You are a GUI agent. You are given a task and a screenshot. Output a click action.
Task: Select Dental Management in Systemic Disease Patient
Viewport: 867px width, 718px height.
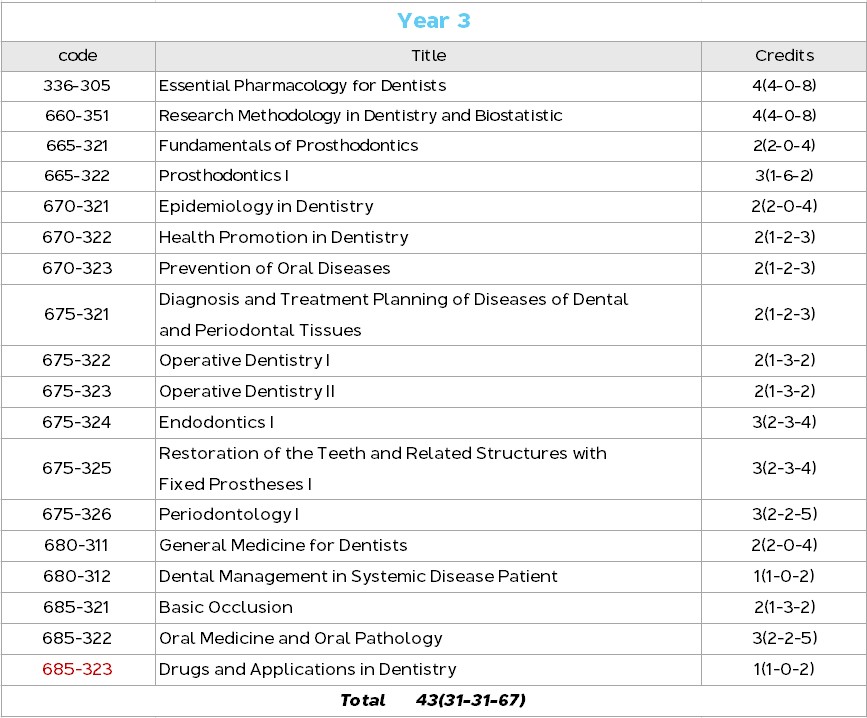(358, 577)
